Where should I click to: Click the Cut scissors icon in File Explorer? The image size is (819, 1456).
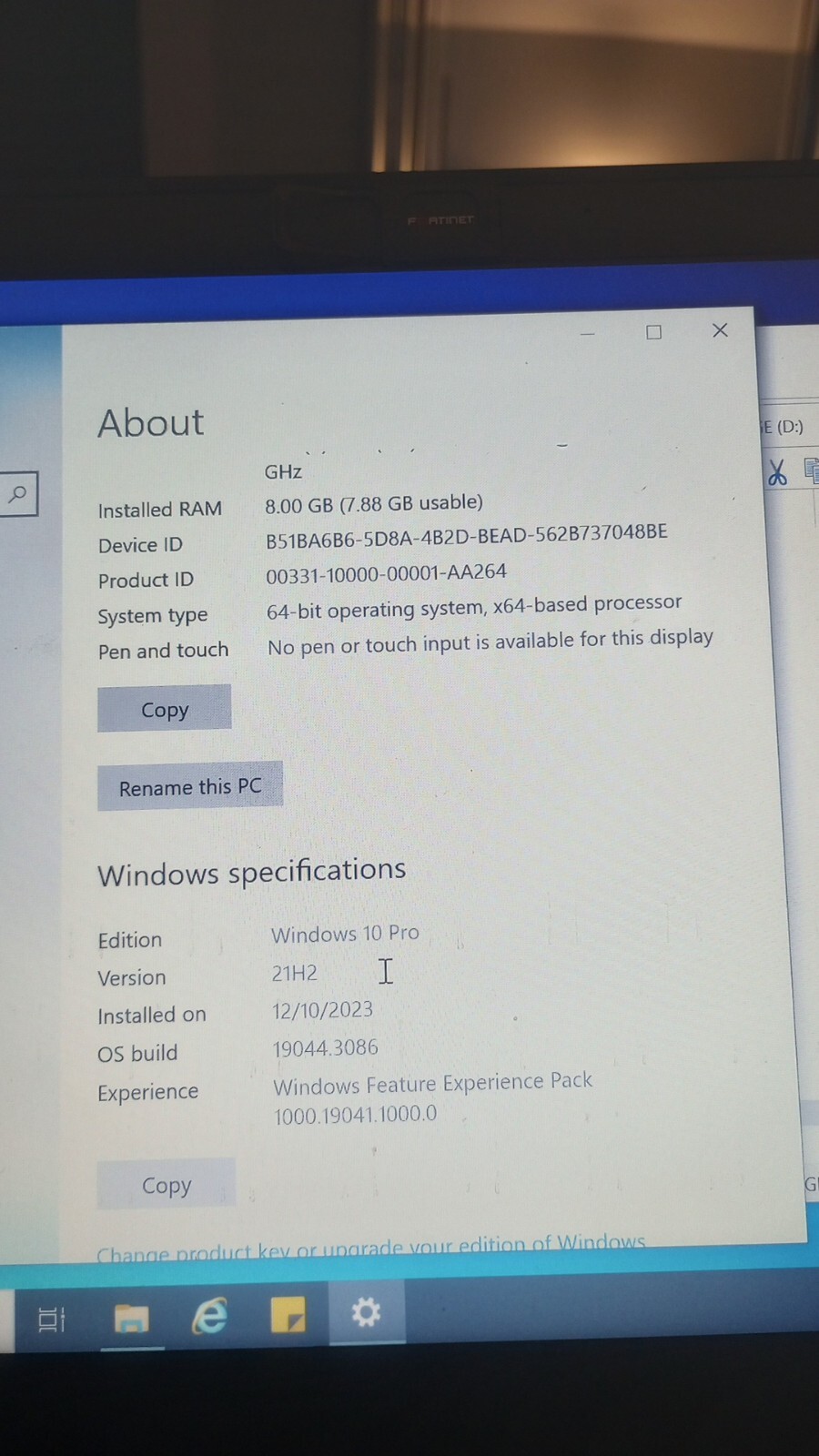point(776,472)
